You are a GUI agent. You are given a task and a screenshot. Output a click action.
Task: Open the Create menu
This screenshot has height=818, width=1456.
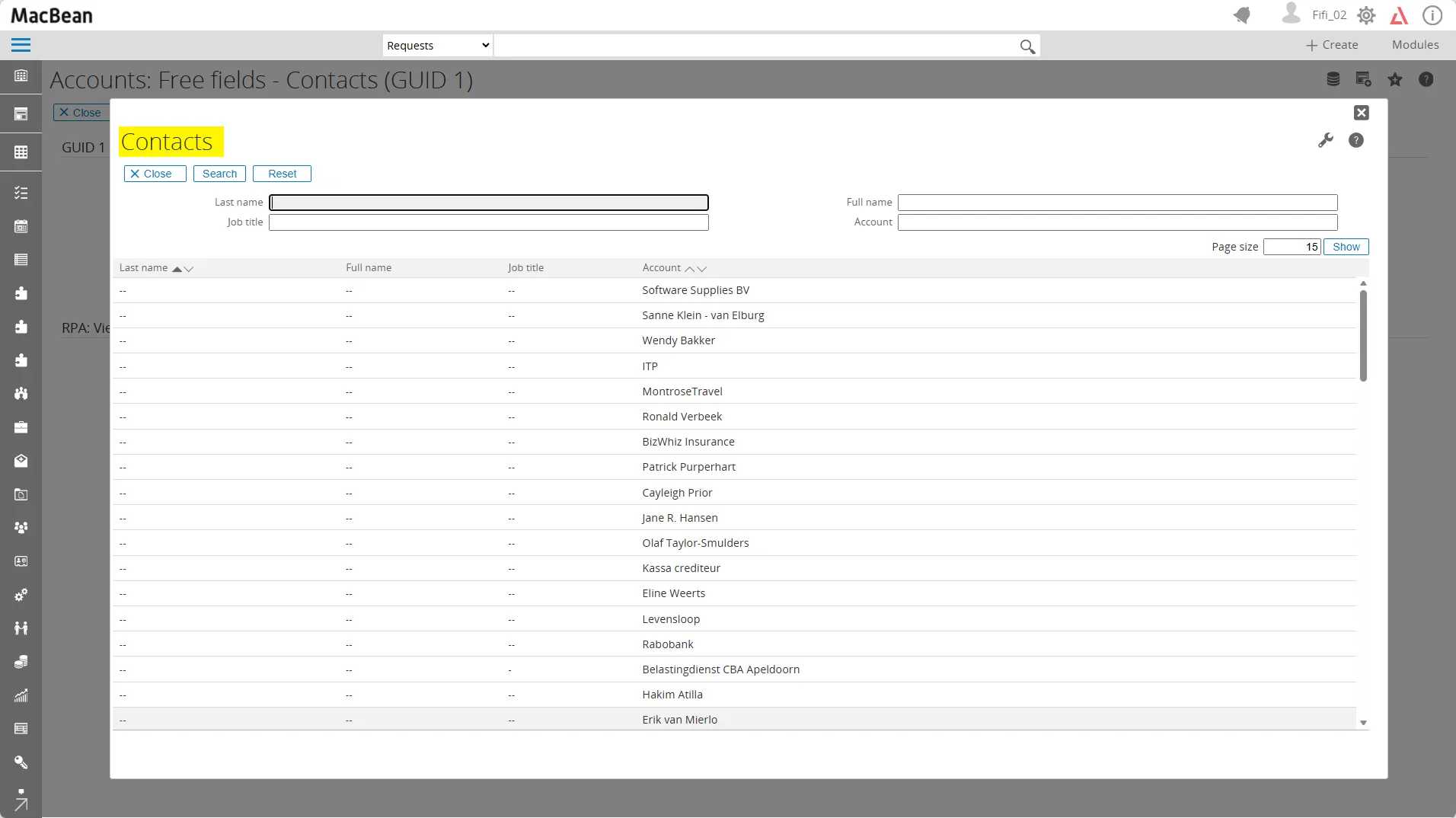1332,45
